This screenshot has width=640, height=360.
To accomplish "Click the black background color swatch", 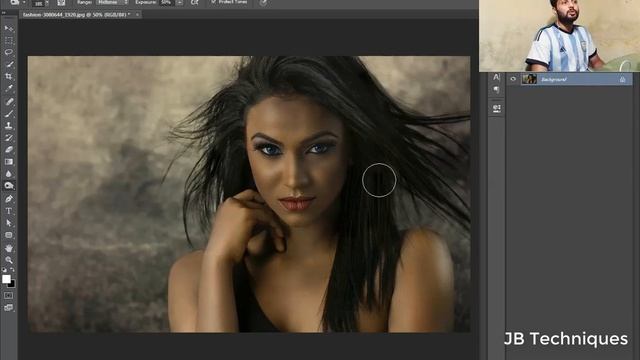I will pos(12,284).
